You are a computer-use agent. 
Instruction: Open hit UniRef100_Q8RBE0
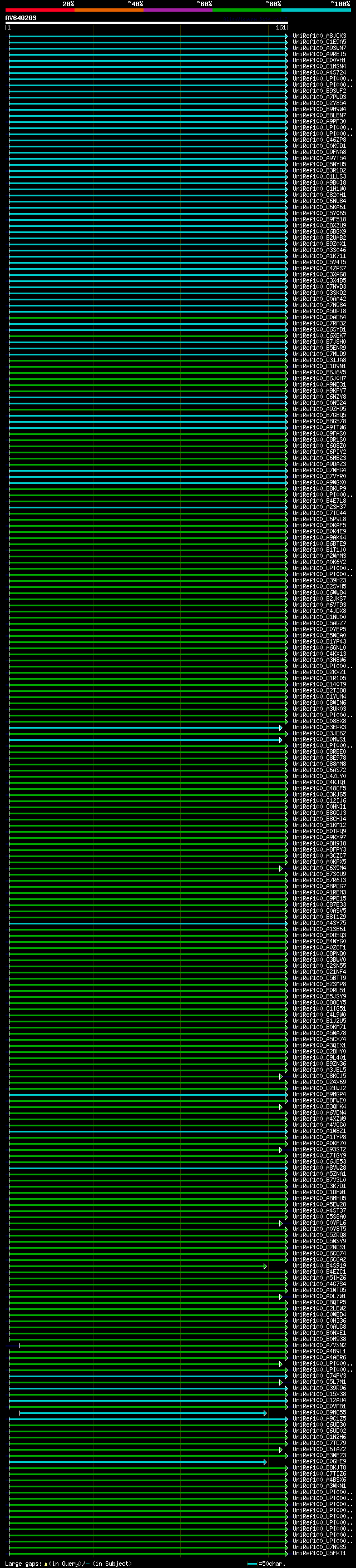coord(319,752)
